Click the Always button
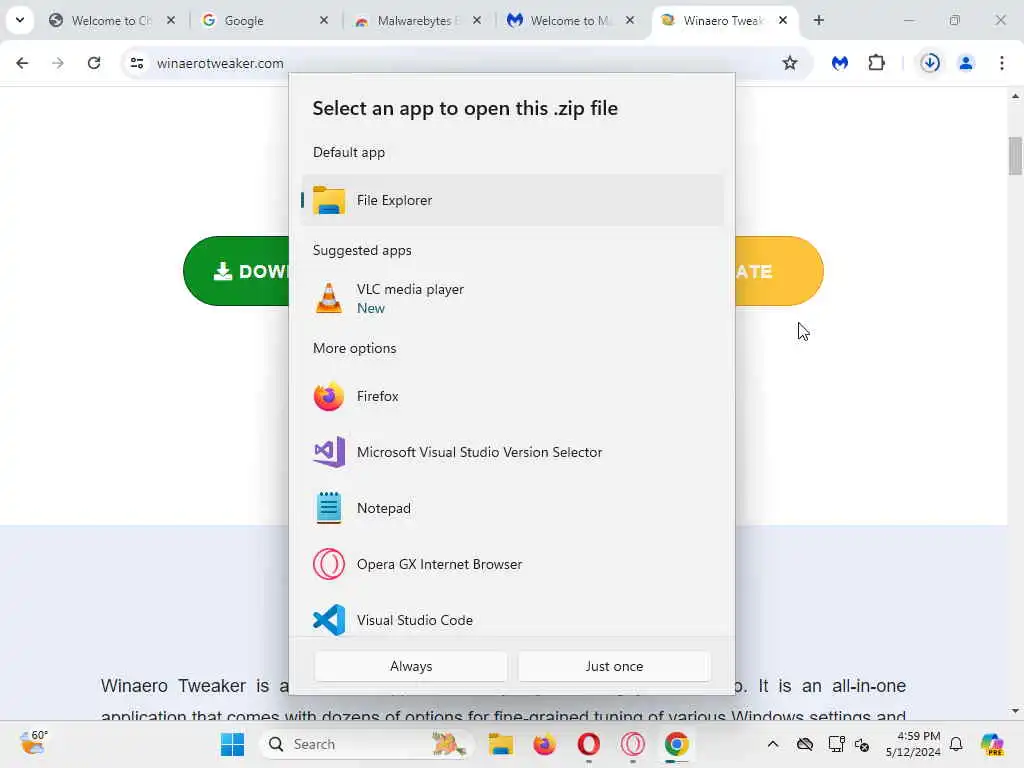 point(411,666)
